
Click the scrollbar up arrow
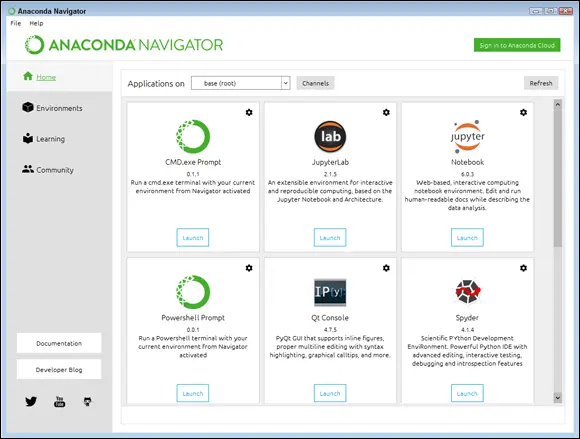click(558, 104)
